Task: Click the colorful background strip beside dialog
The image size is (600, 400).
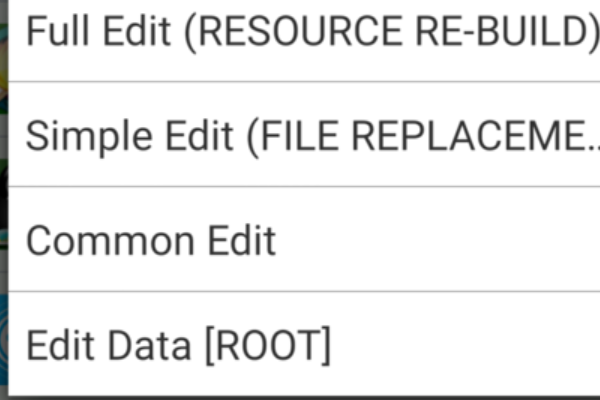Action: (x=4, y=200)
